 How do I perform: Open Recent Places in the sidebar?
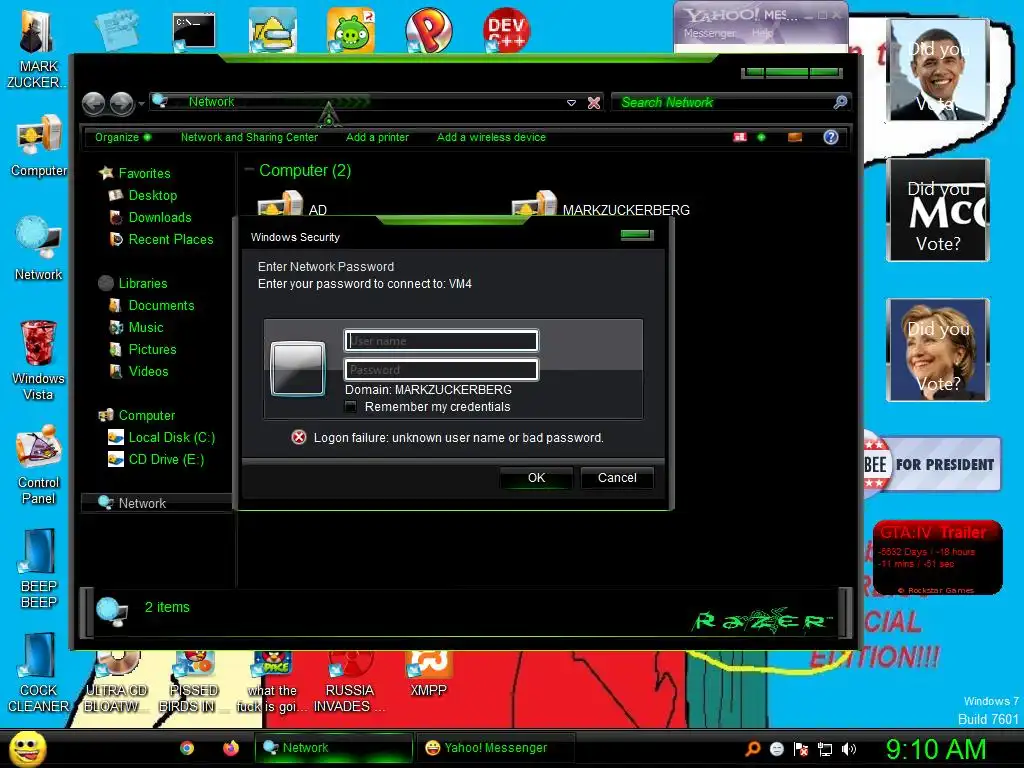161,240
